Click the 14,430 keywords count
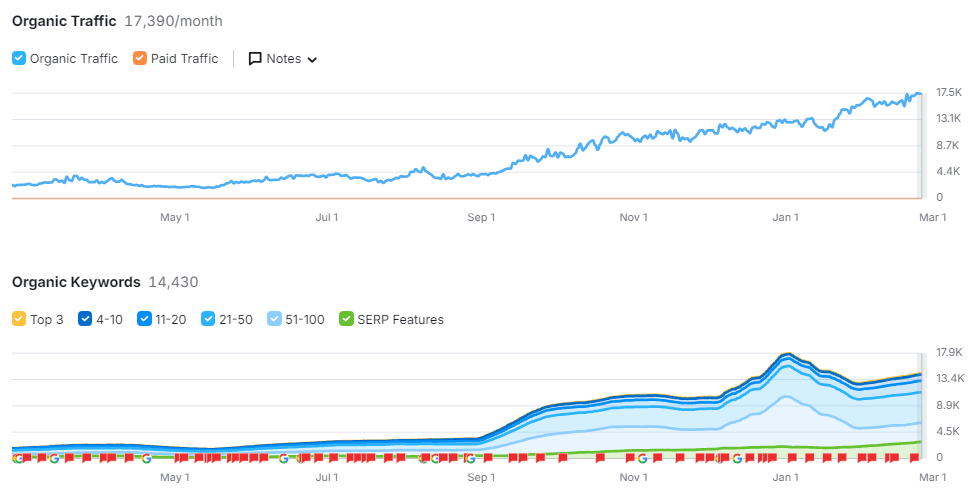This screenshot has height=499, width=978. pos(173,282)
